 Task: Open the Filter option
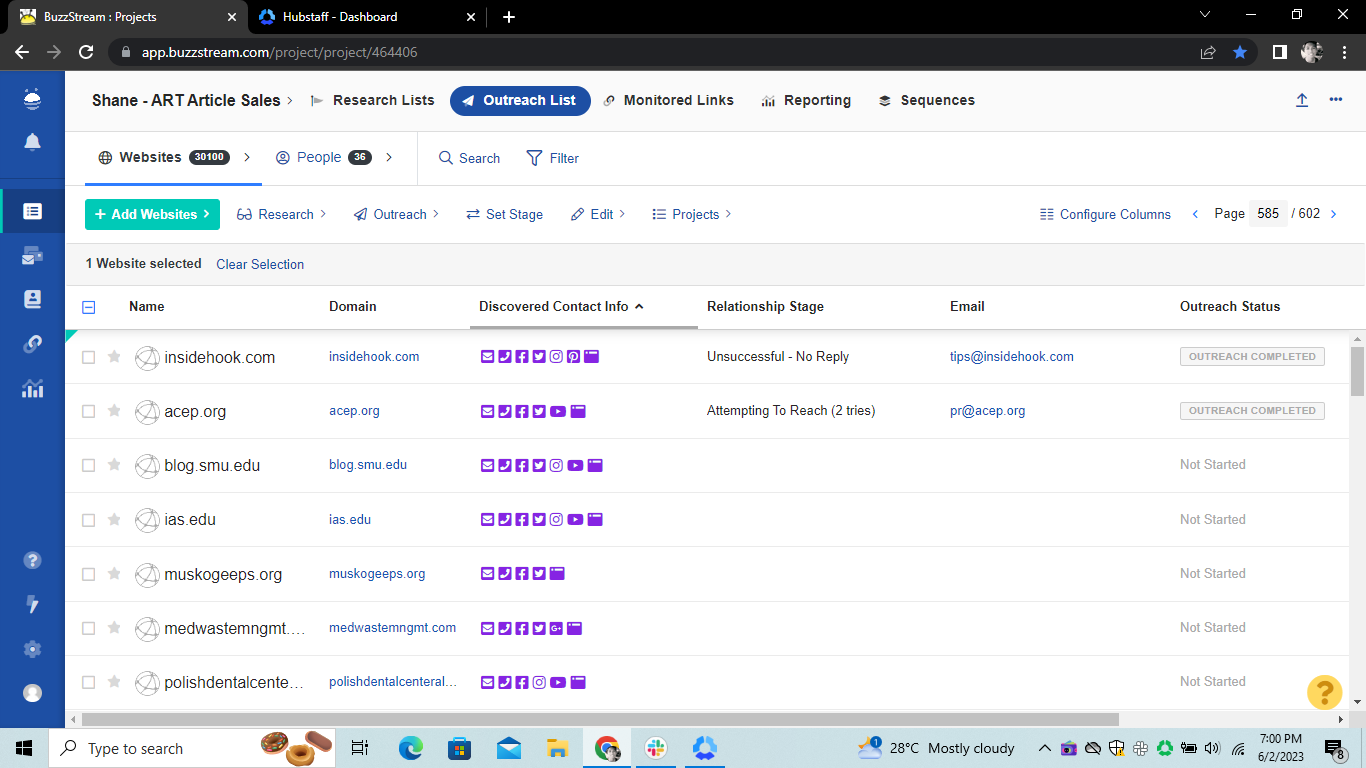point(553,158)
